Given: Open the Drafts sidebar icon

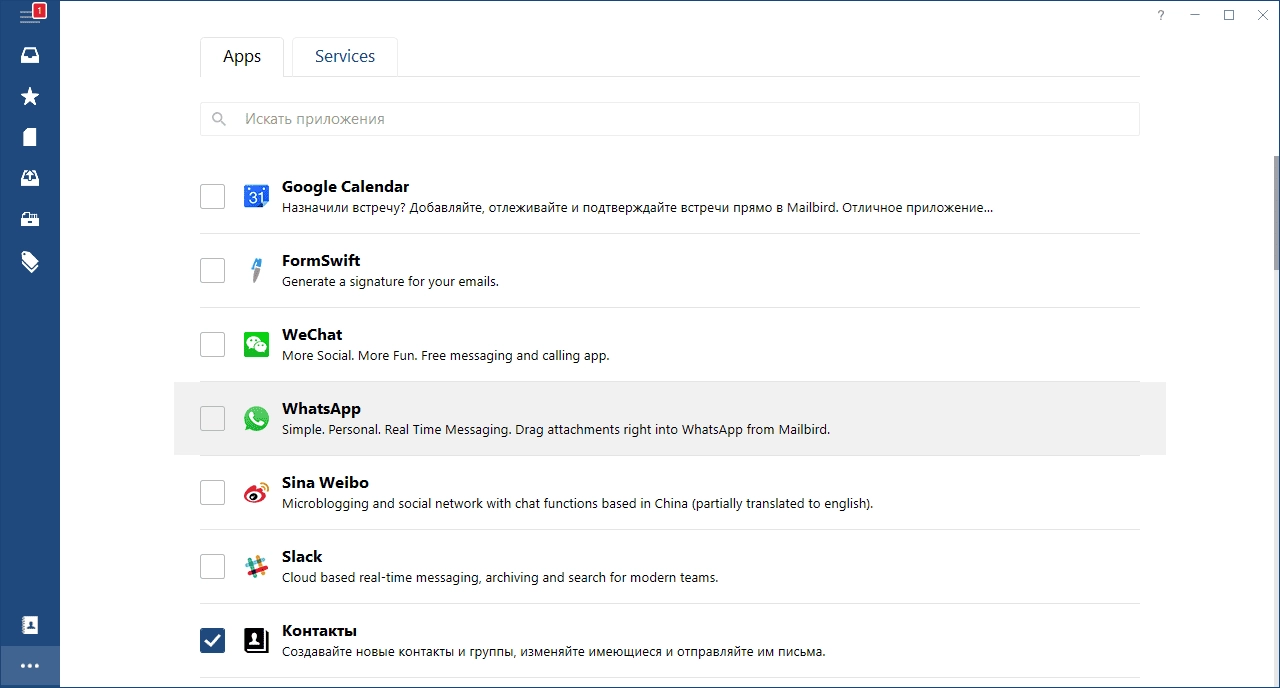Looking at the screenshot, I should pyautogui.click(x=30, y=137).
